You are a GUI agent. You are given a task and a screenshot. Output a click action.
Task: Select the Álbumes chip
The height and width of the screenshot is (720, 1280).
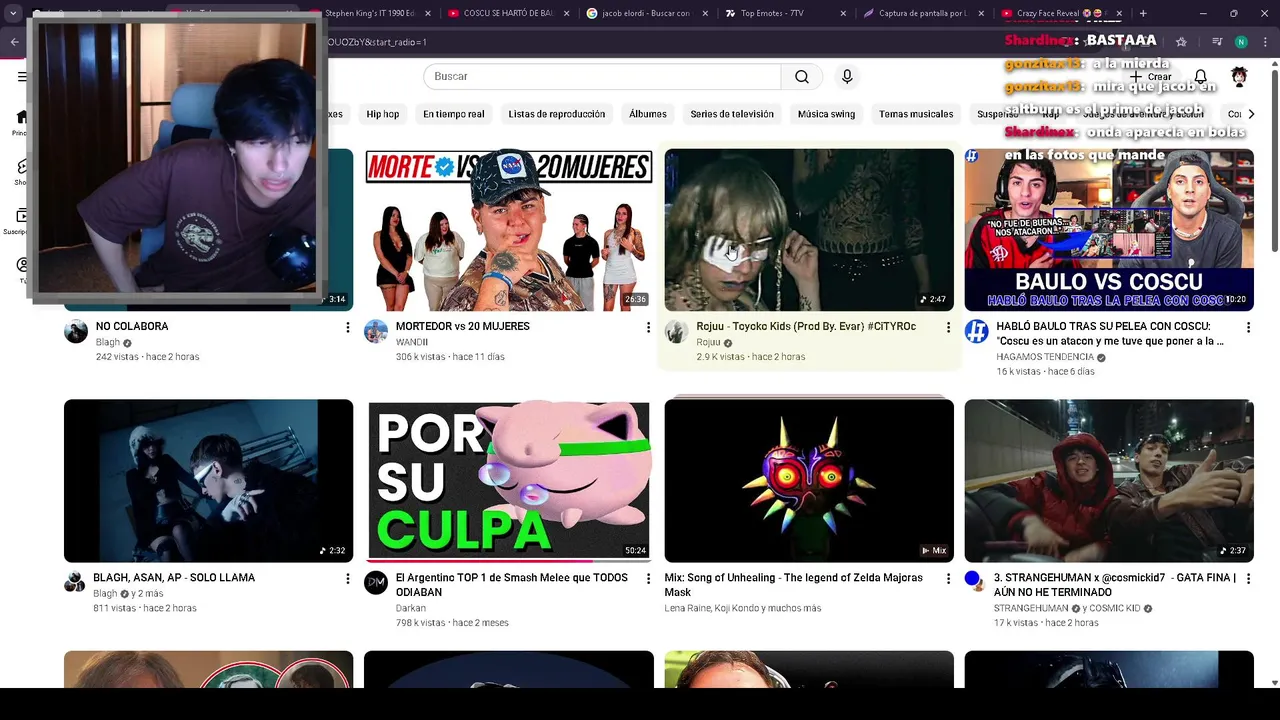tap(647, 114)
